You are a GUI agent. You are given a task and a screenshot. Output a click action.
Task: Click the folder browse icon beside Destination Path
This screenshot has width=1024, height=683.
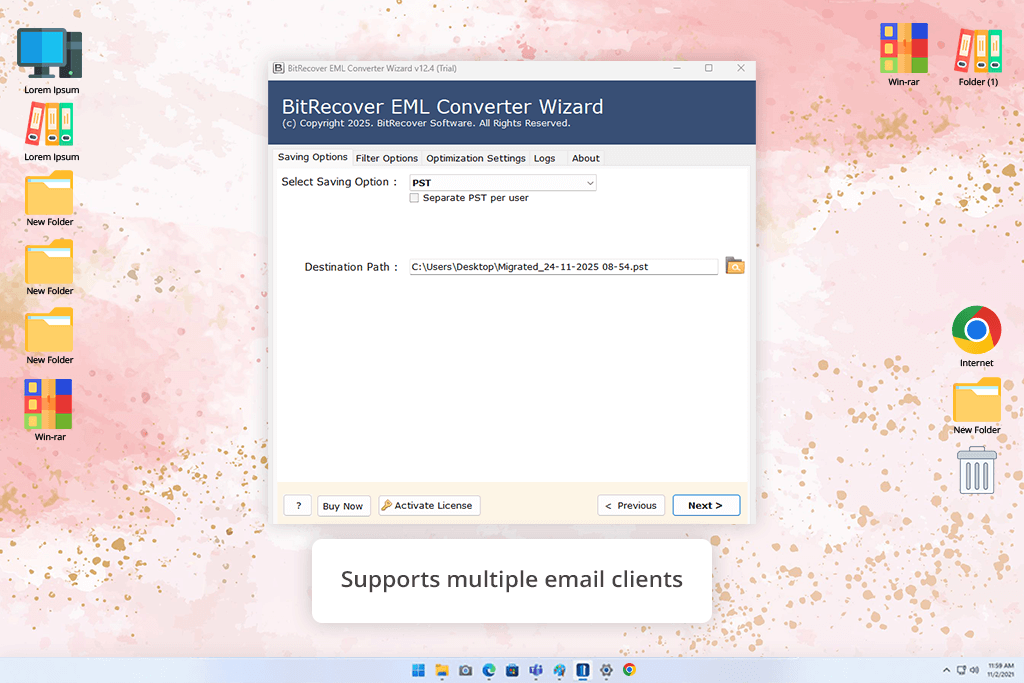pos(735,266)
